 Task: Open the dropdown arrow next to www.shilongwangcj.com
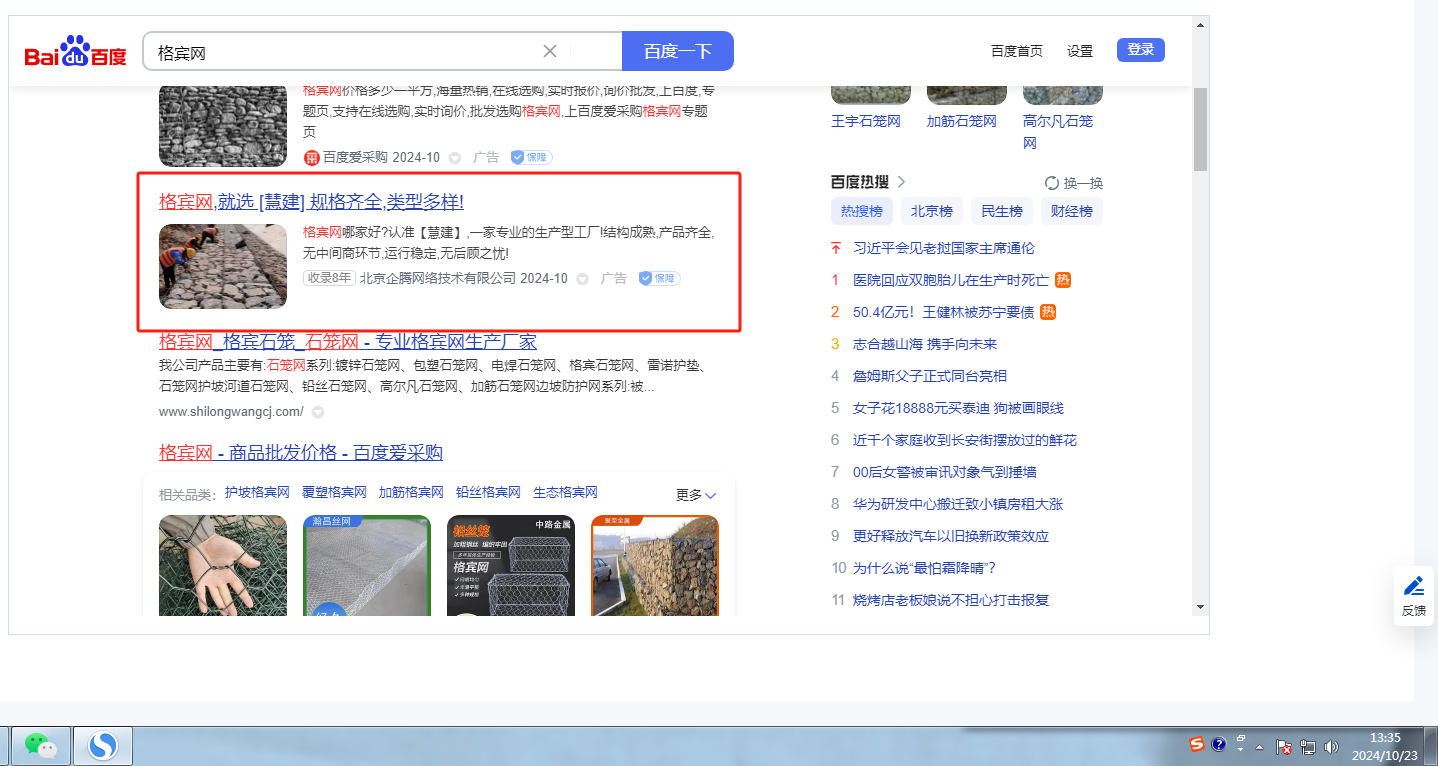click(x=318, y=412)
